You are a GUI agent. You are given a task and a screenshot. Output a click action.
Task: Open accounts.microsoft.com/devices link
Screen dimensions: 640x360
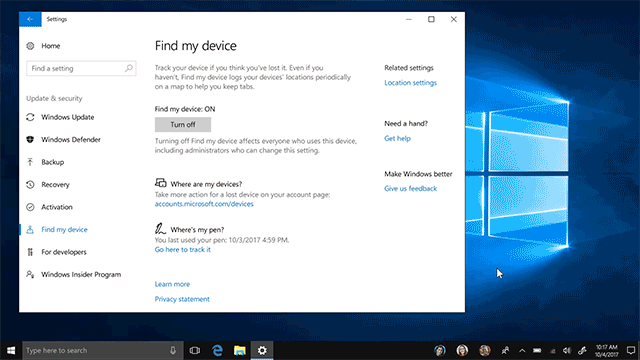(x=204, y=204)
